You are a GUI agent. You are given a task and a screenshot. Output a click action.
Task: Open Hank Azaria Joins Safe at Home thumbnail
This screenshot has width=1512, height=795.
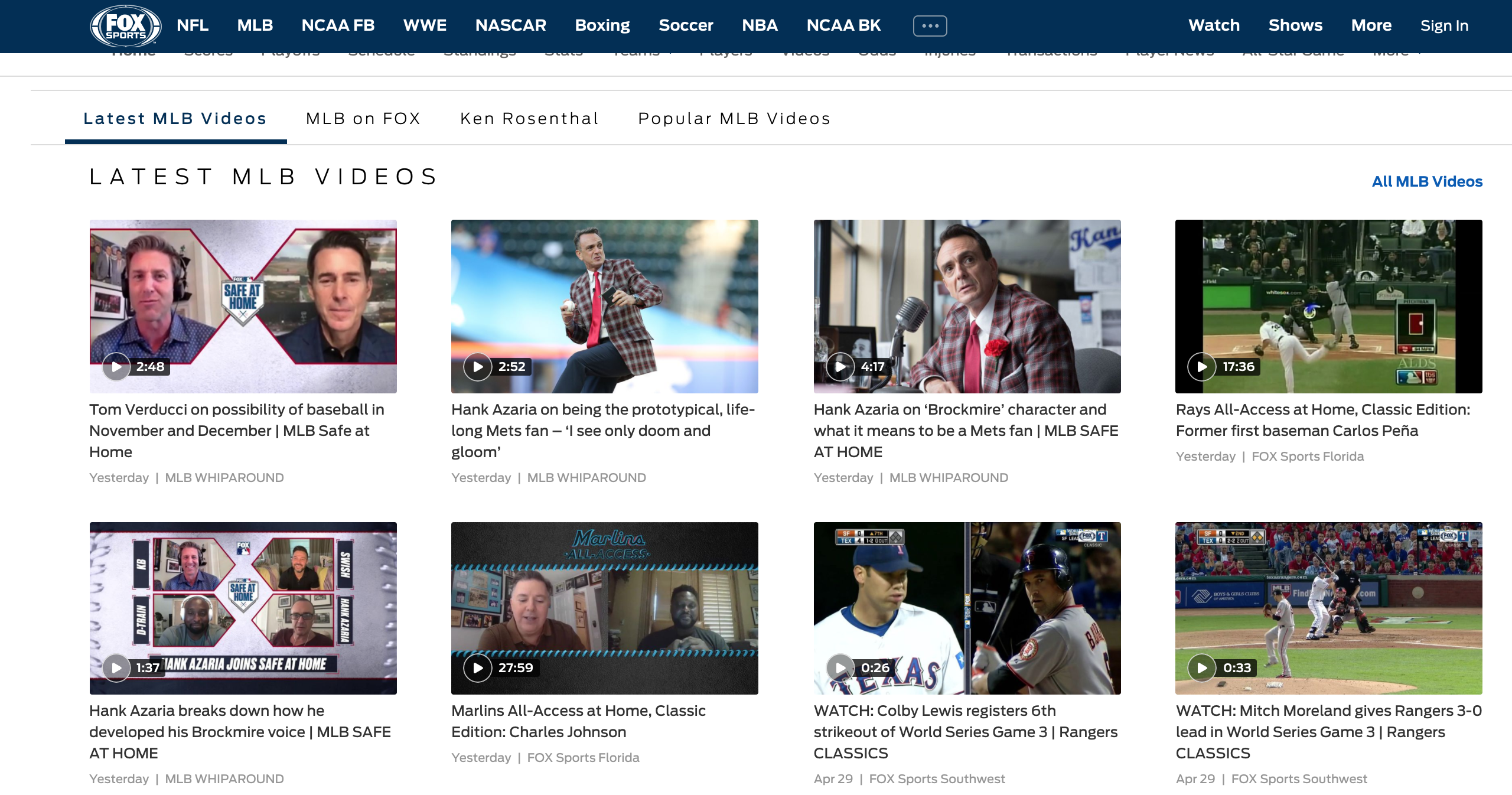pyautogui.click(x=243, y=608)
